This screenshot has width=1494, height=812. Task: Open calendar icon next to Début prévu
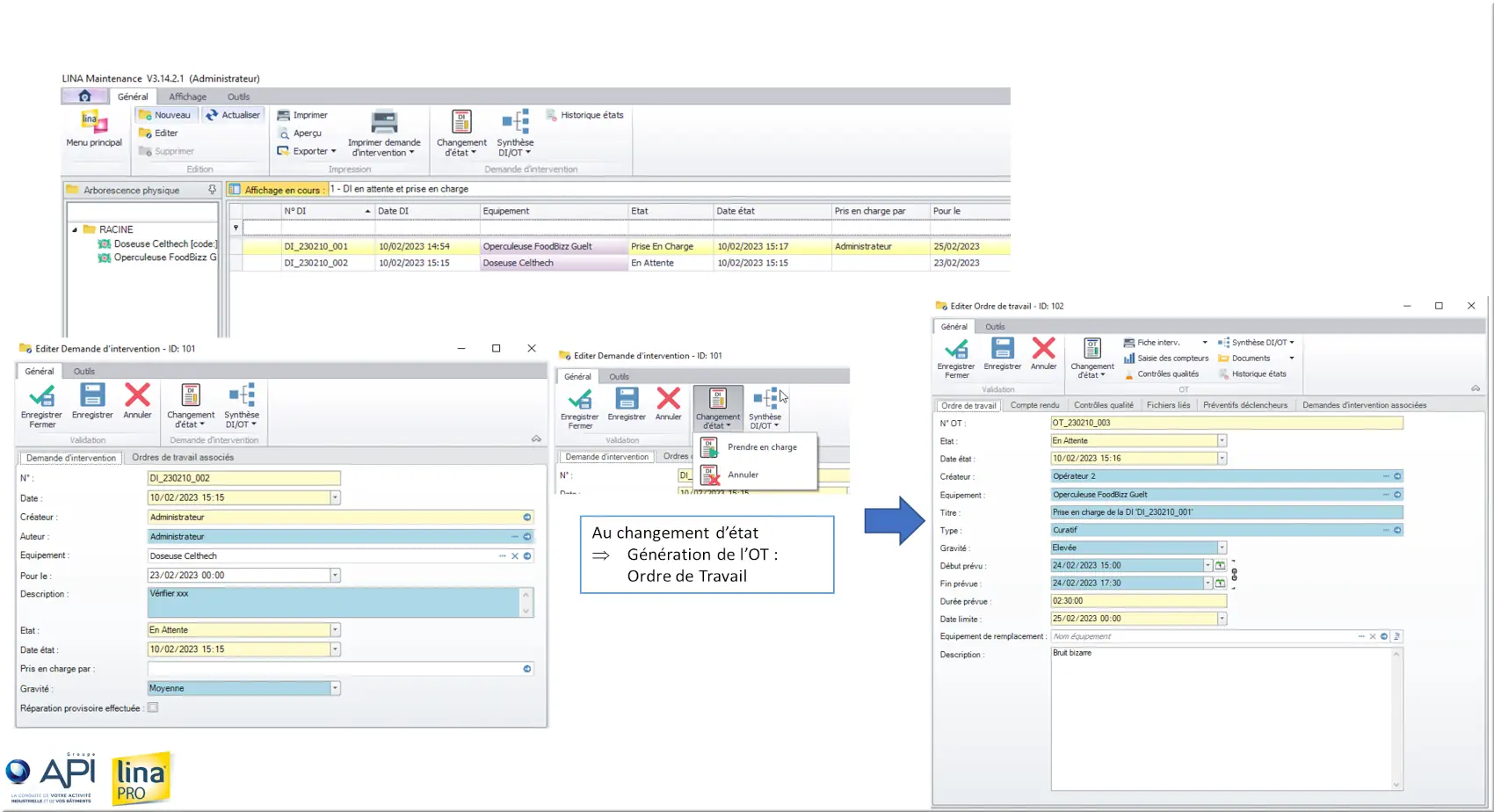pos(1220,566)
